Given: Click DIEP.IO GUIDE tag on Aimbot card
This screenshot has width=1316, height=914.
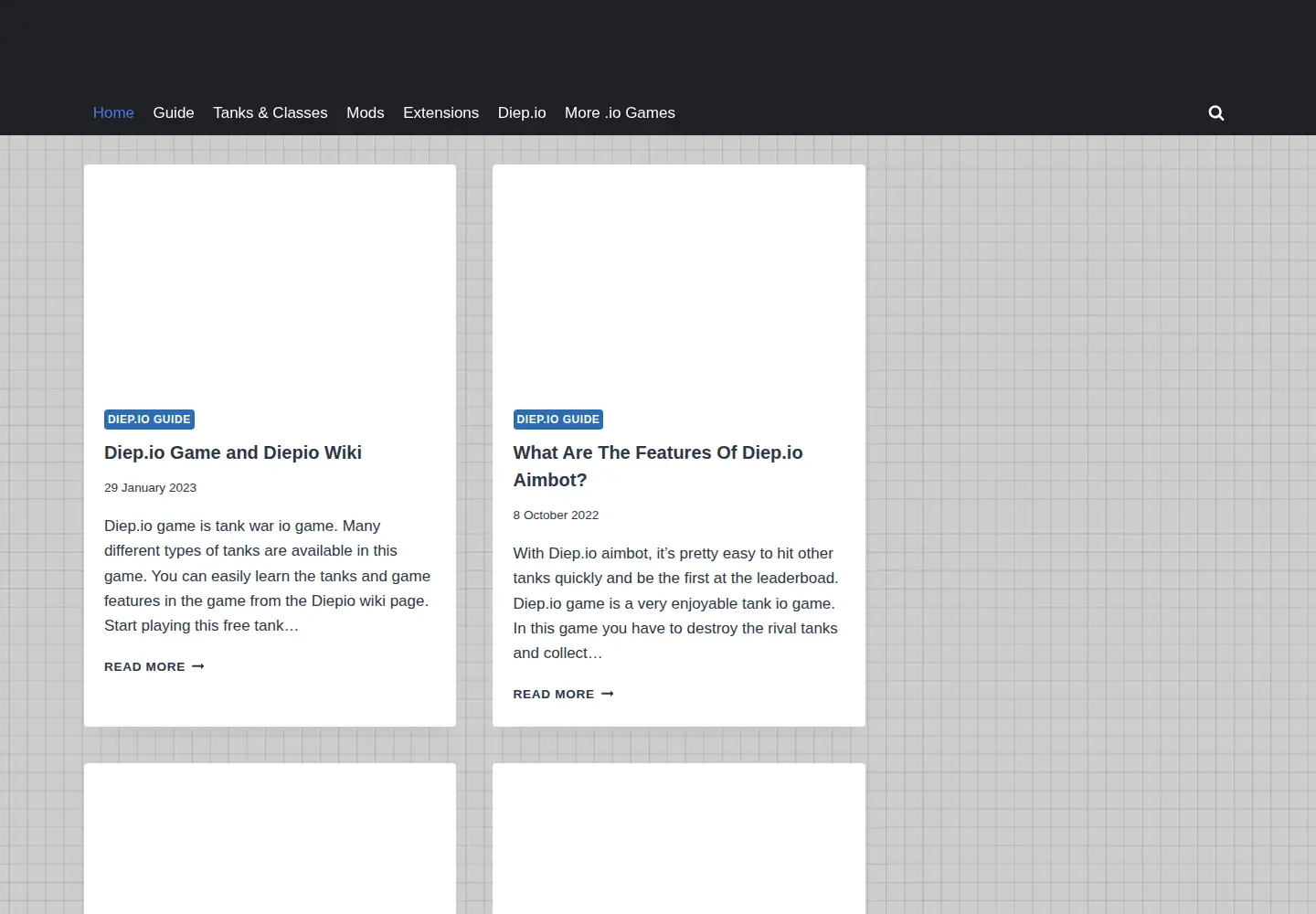Looking at the screenshot, I should (x=557, y=420).
